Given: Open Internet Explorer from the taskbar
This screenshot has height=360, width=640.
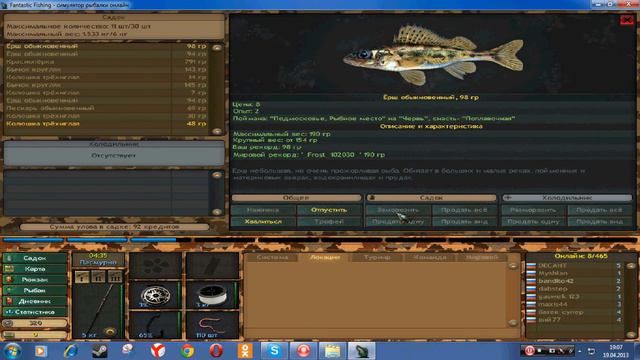Looking at the screenshot, I should coord(70,351).
